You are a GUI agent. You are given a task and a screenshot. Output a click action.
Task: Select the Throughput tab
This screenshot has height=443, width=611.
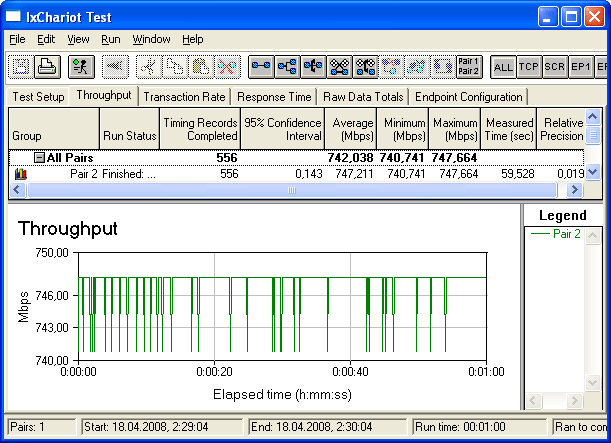point(104,95)
